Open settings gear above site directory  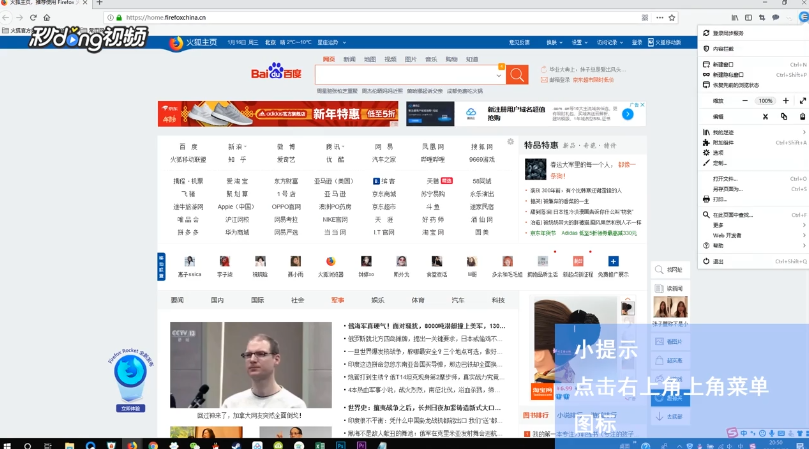coord(510,141)
